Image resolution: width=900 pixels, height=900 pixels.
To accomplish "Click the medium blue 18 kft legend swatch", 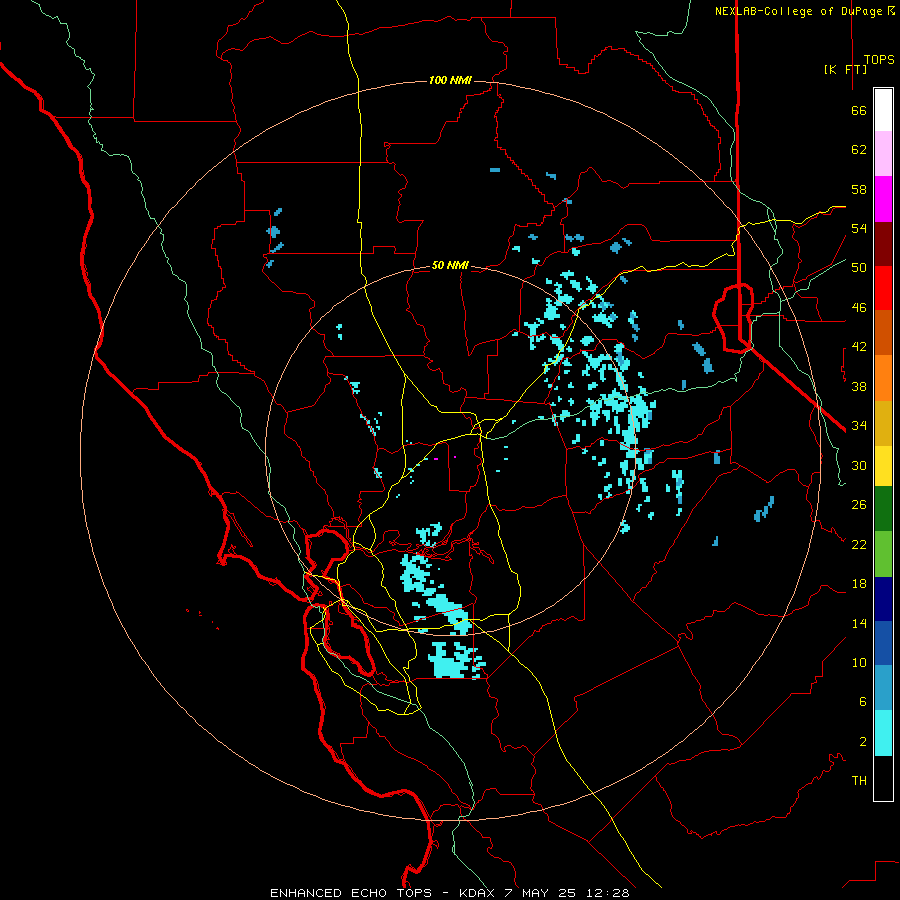I will 883,643.
